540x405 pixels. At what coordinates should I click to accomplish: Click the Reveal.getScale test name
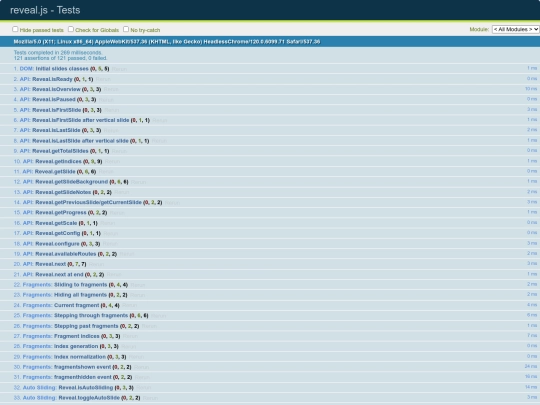pyautogui.click(x=56, y=223)
